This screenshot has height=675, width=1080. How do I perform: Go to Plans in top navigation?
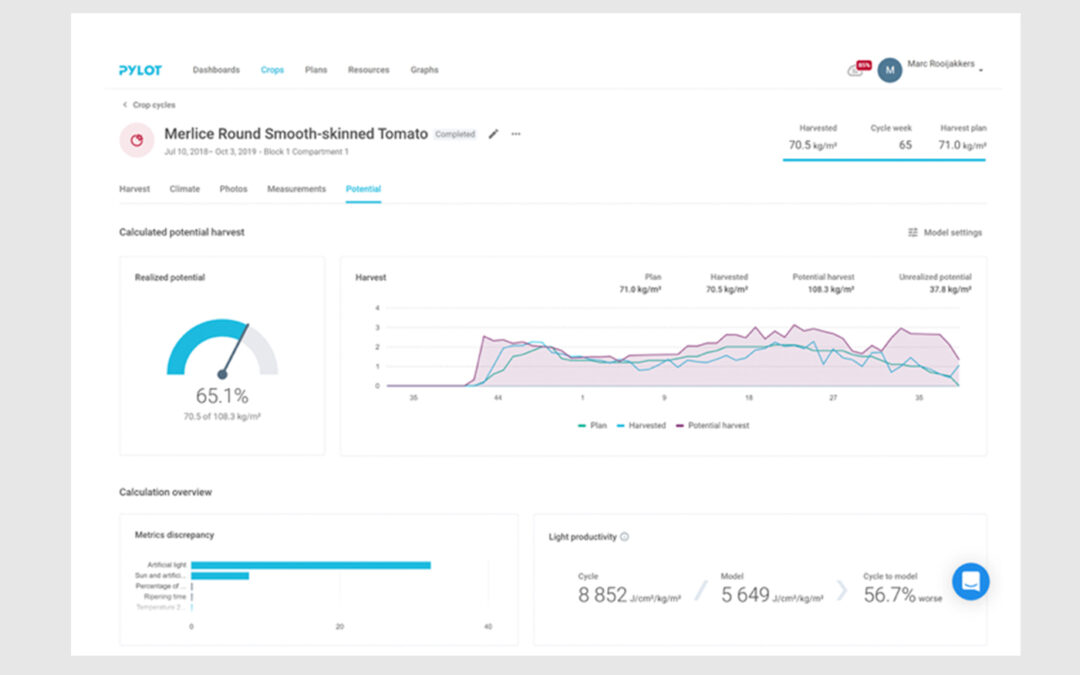[x=316, y=70]
